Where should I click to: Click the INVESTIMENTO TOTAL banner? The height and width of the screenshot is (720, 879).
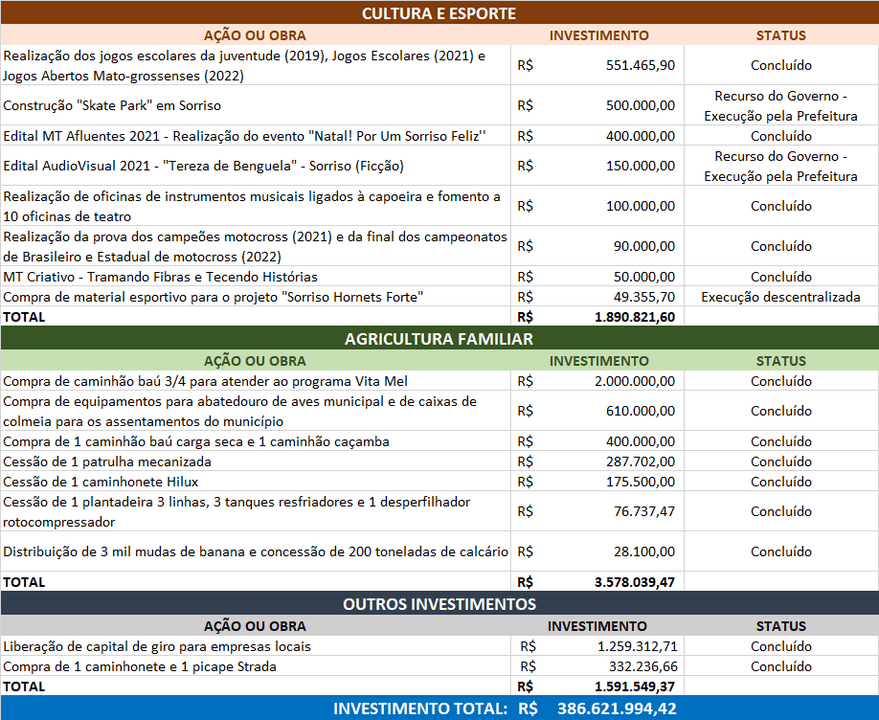(439, 708)
